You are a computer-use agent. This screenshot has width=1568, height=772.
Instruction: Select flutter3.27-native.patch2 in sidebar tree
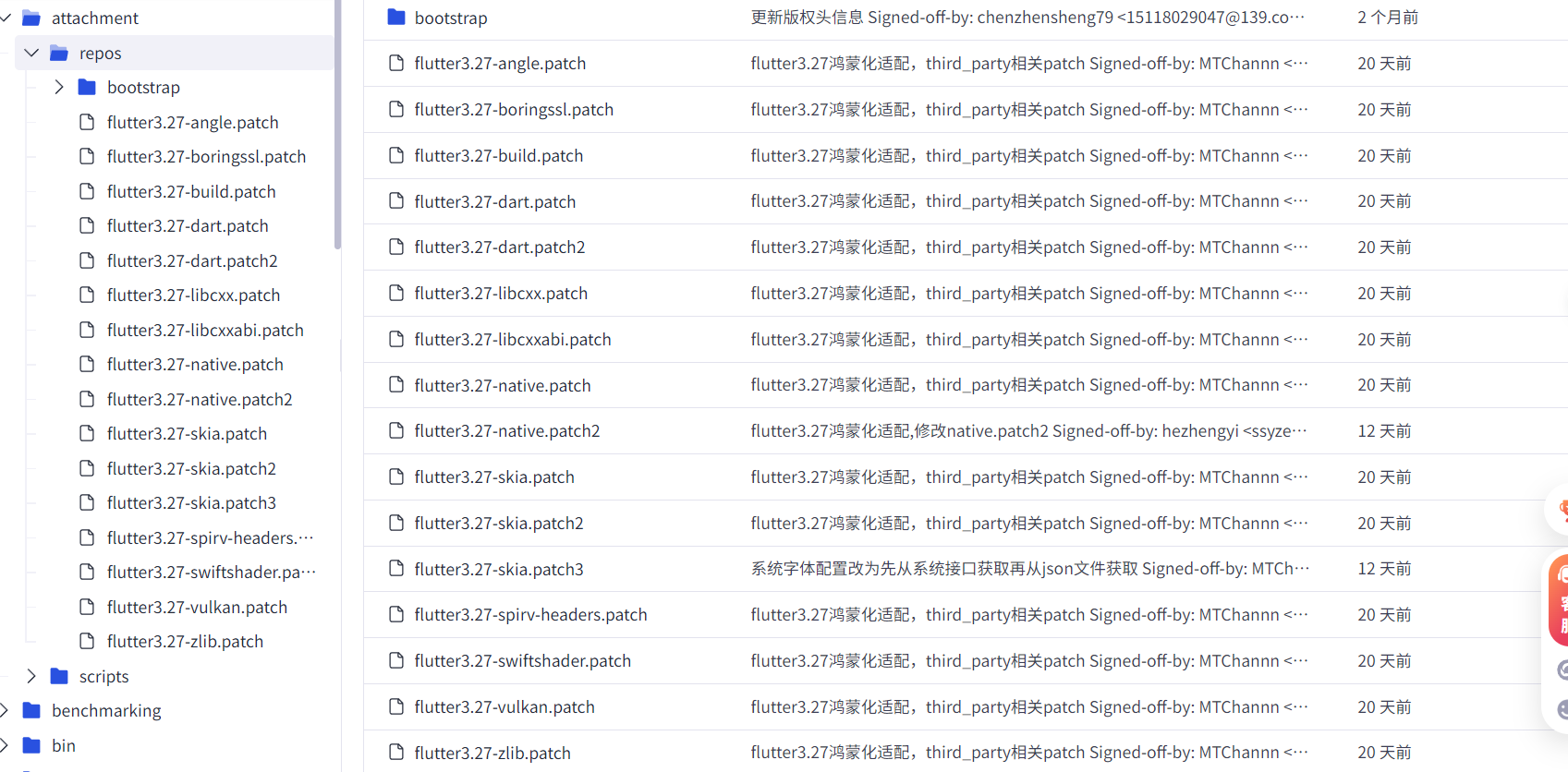[x=200, y=399]
